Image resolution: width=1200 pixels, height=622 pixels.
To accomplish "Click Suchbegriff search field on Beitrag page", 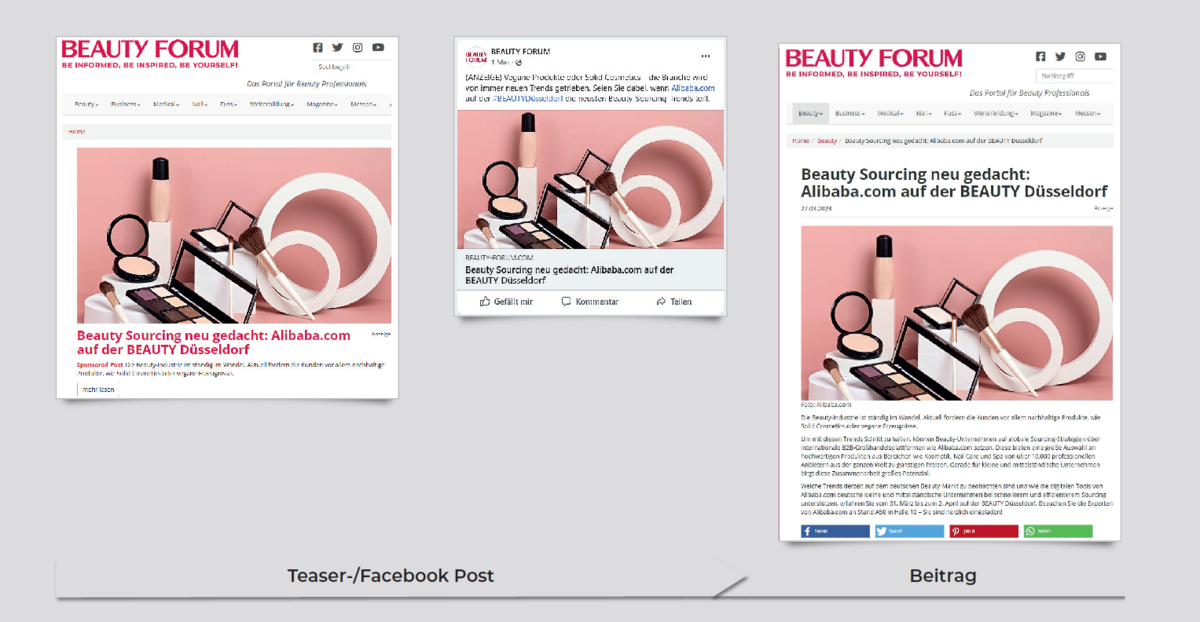I will 1075,75.
